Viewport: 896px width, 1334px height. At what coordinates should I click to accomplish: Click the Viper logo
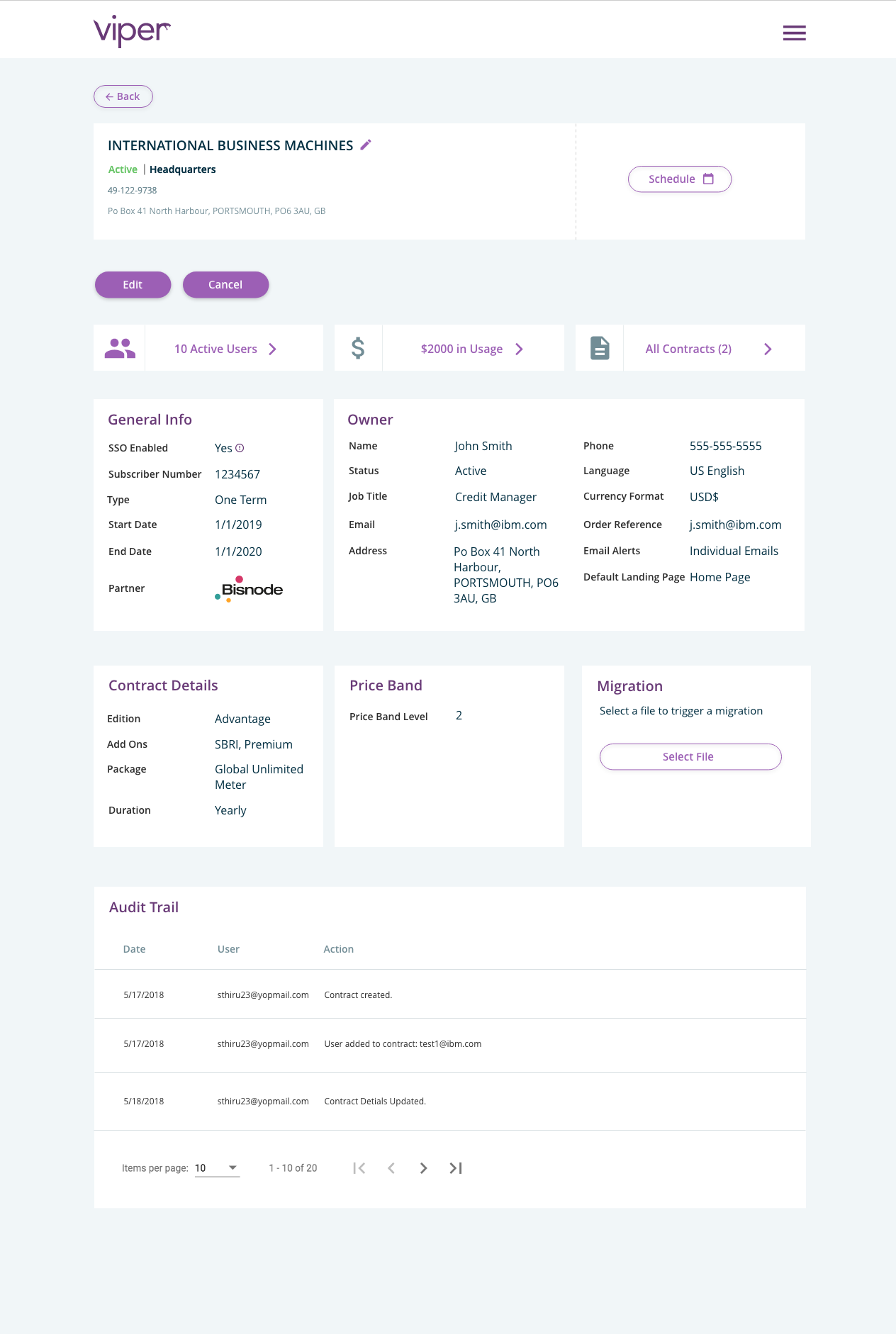click(x=132, y=31)
